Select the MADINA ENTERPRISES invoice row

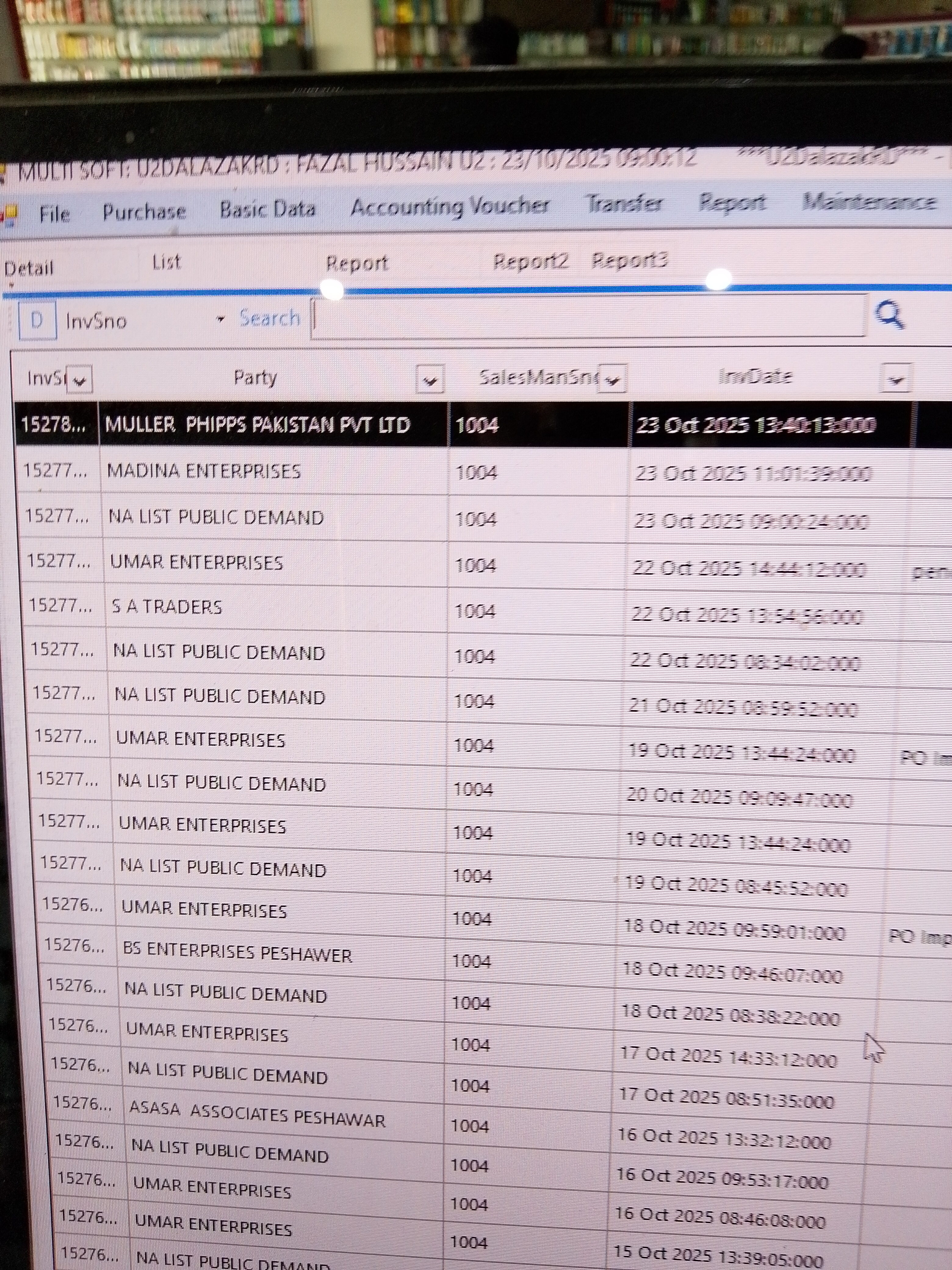point(204,471)
